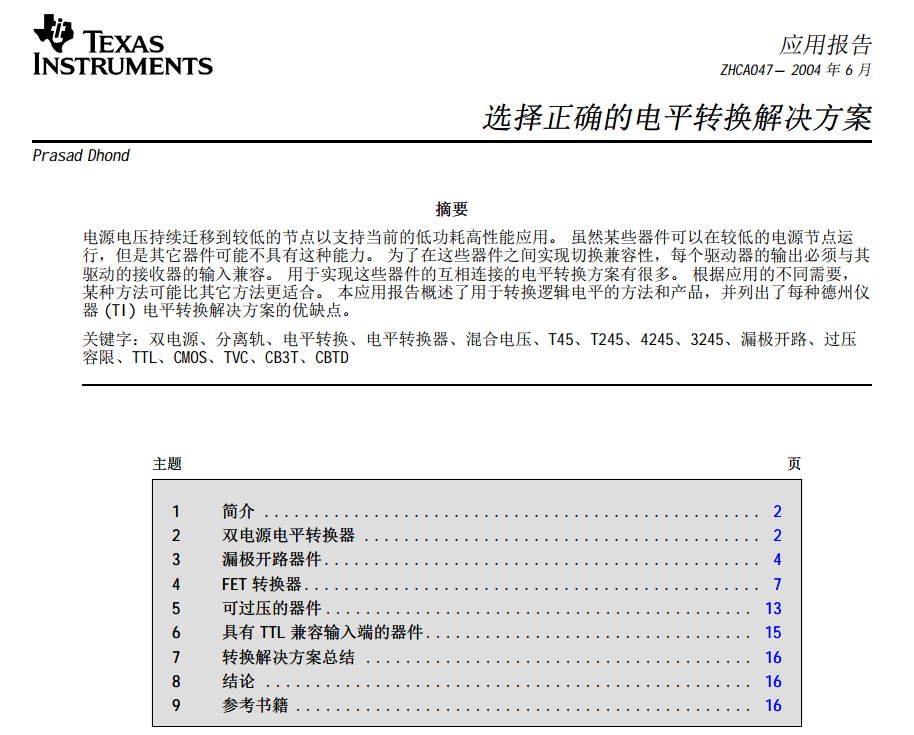
Task: Select the contents entry 简介
Action: [x=238, y=511]
